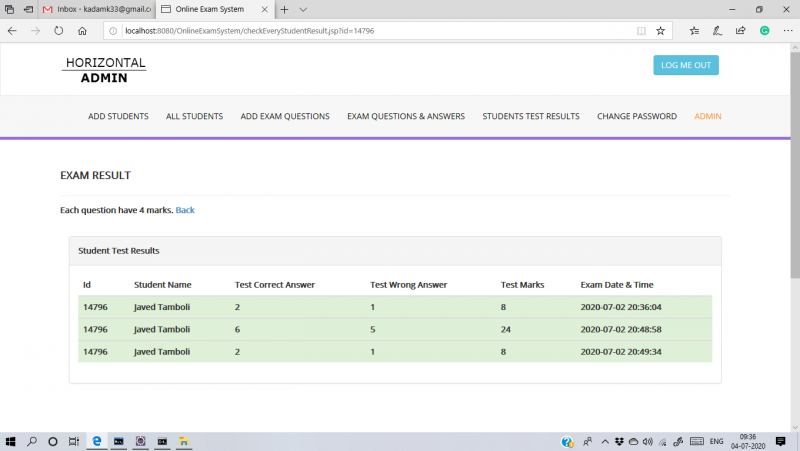Image resolution: width=800 pixels, height=451 pixels.
Task: Click the ENG language indicator
Action: pyautogui.click(x=716, y=442)
